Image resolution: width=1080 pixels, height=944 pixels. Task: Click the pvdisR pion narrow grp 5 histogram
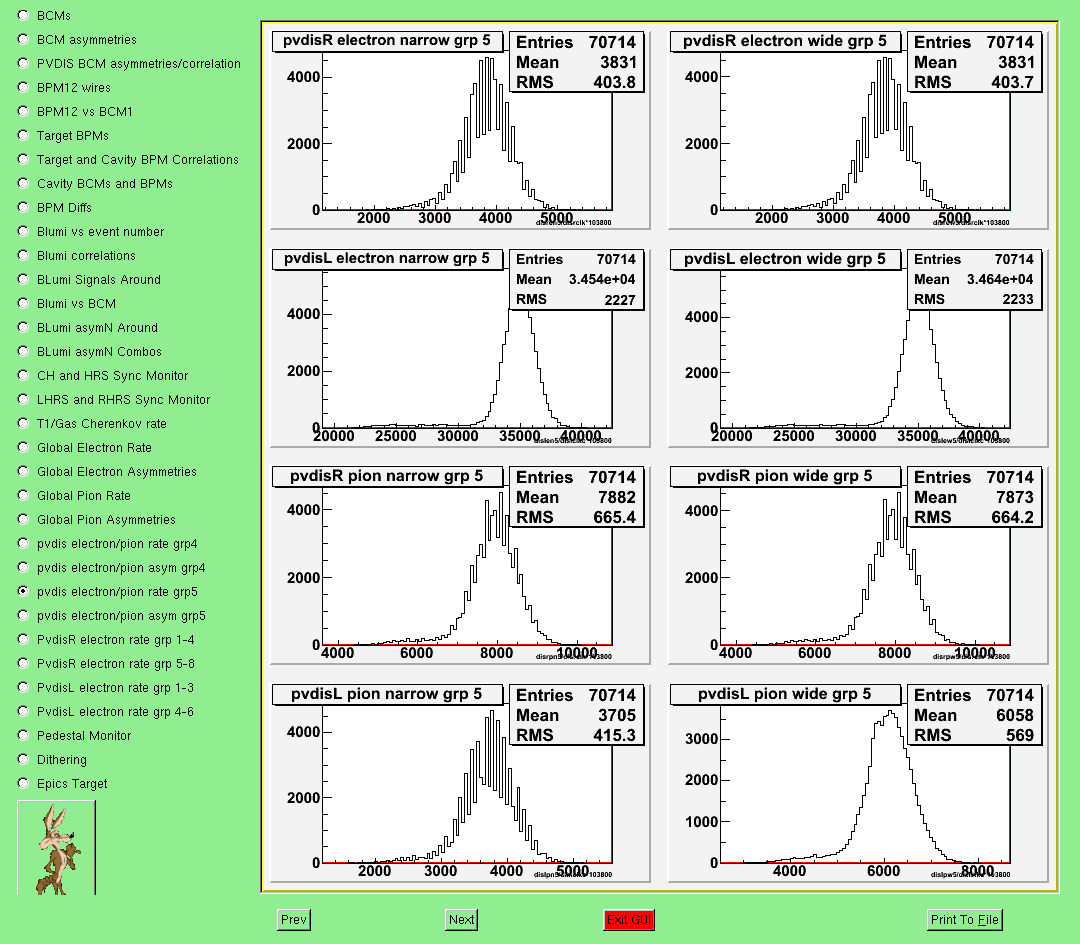tap(460, 566)
